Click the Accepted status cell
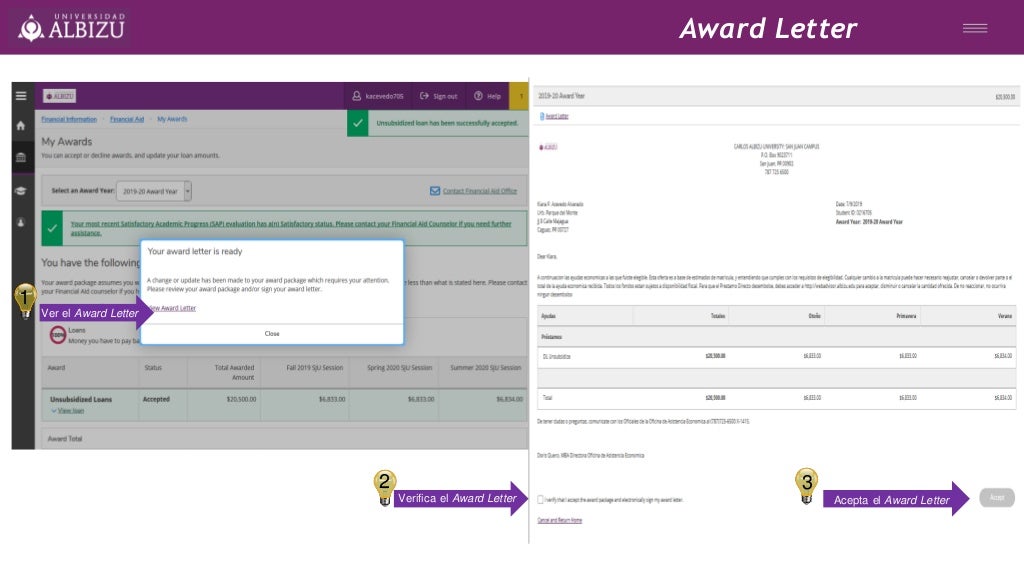1024x577 pixels. 156,399
